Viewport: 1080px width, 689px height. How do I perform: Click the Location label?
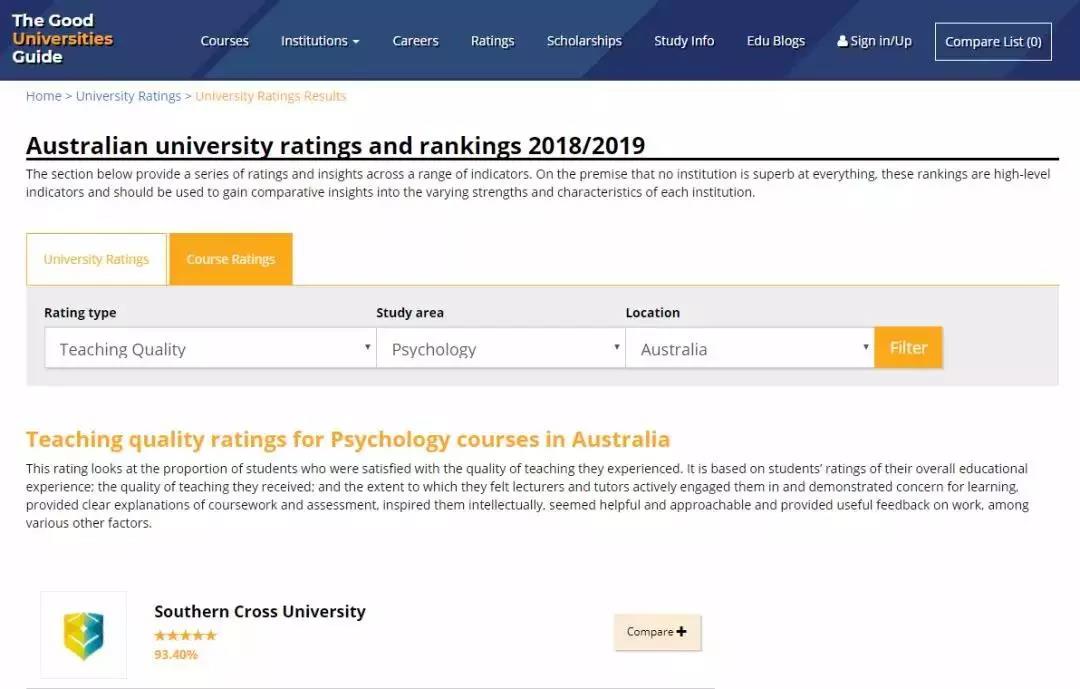(652, 313)
